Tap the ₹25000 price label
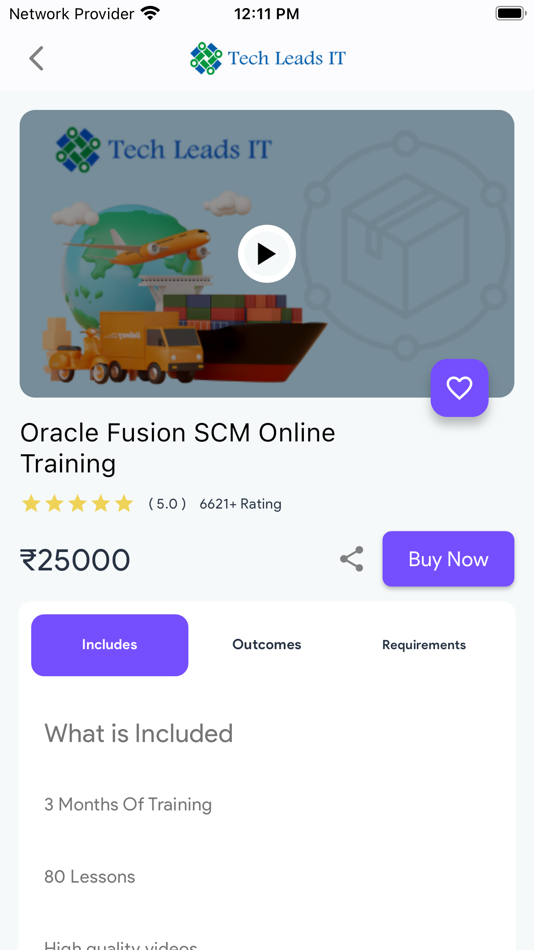Viewport: 534px width, 950px height. [75, 560]
